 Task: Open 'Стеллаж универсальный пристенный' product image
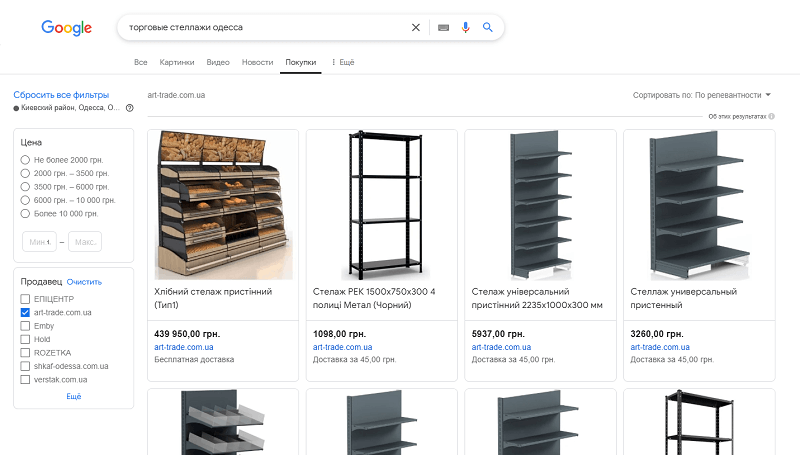coord(699,205)
